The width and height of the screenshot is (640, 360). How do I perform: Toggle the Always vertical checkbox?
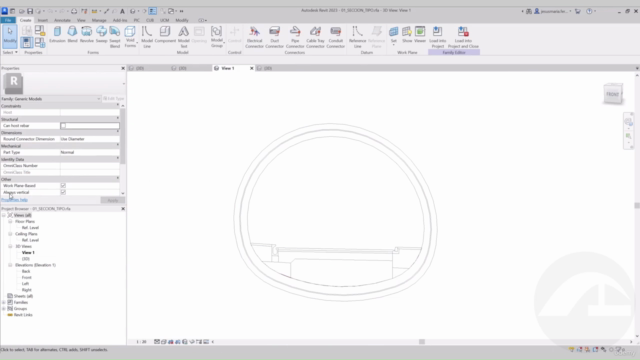tap(63, 192)
